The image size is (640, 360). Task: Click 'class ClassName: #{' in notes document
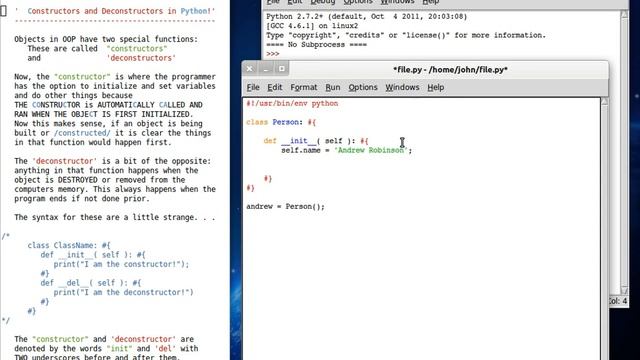[x=69, y=245]
